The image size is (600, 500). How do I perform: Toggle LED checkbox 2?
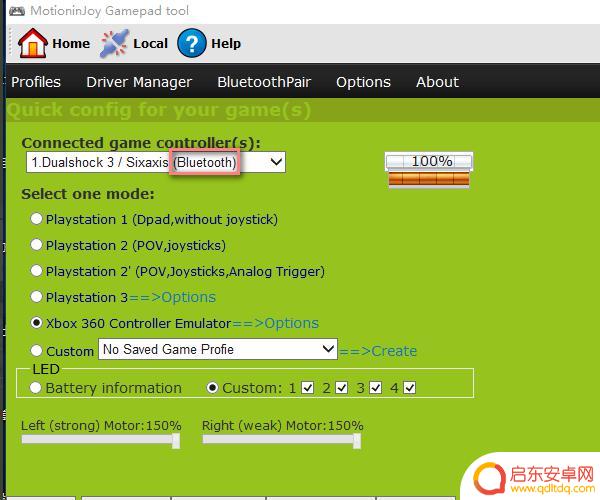click(342, 388)
